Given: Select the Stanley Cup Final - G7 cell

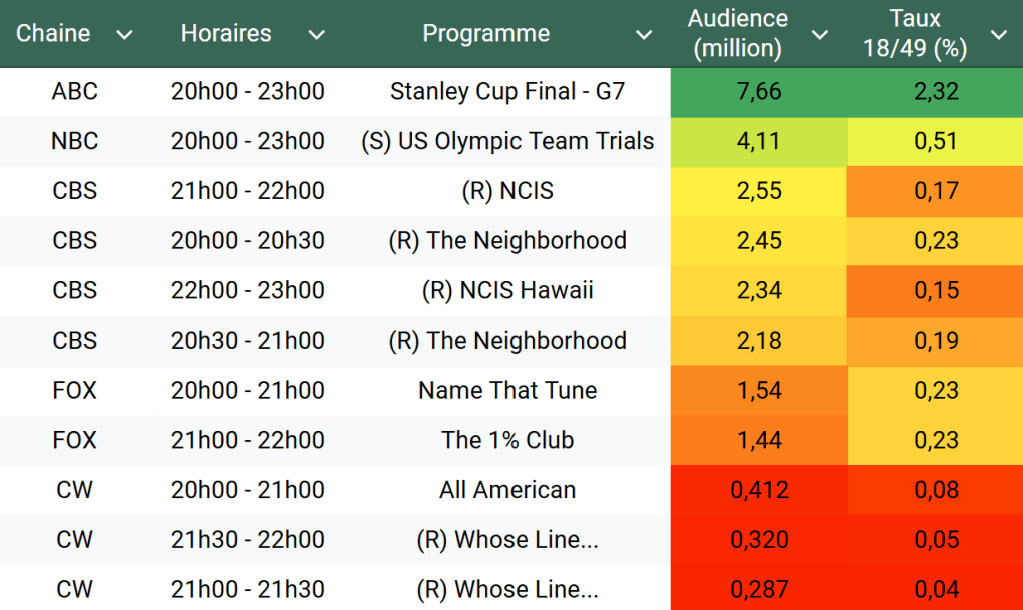Looking at the screenshot, I should click(507, 92).
